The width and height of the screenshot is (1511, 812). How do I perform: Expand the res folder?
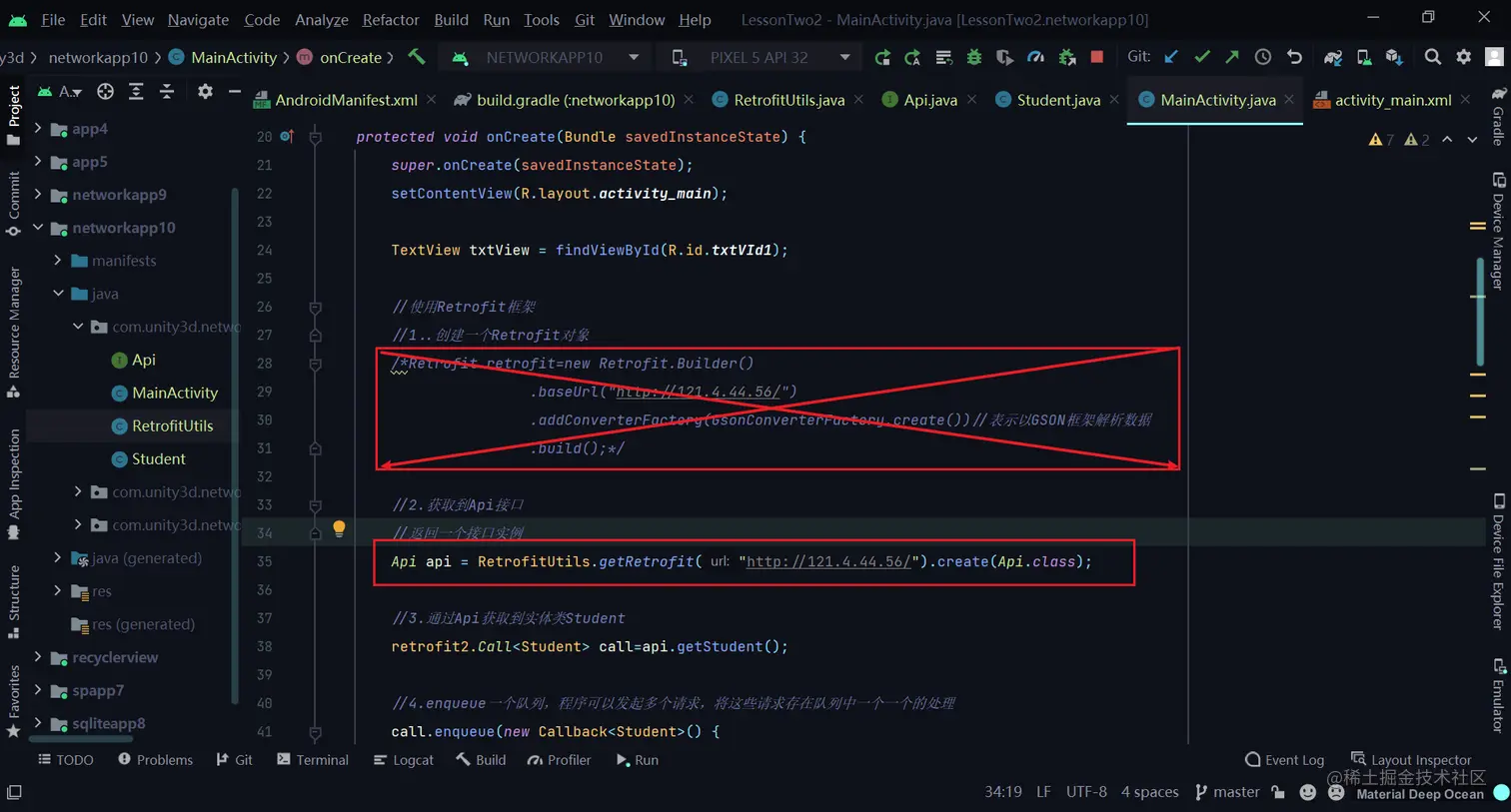(58, 591)
